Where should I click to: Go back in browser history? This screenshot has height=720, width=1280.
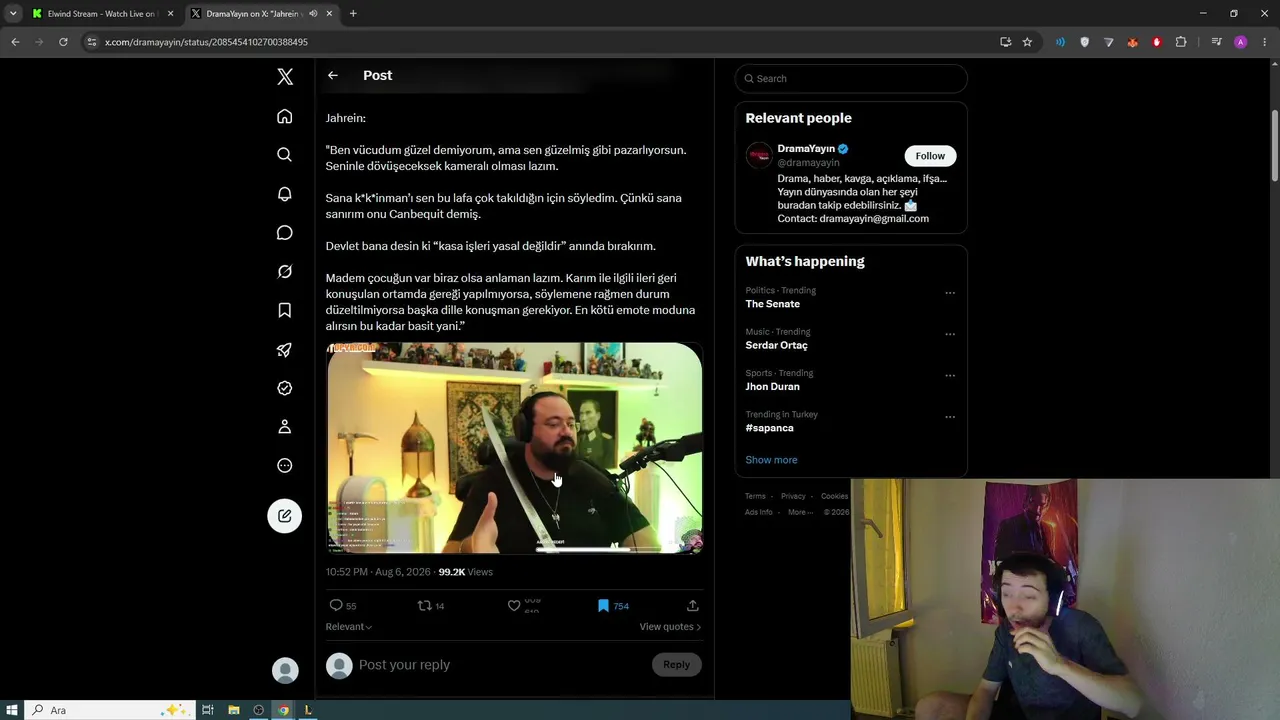(x=15, y=42)
